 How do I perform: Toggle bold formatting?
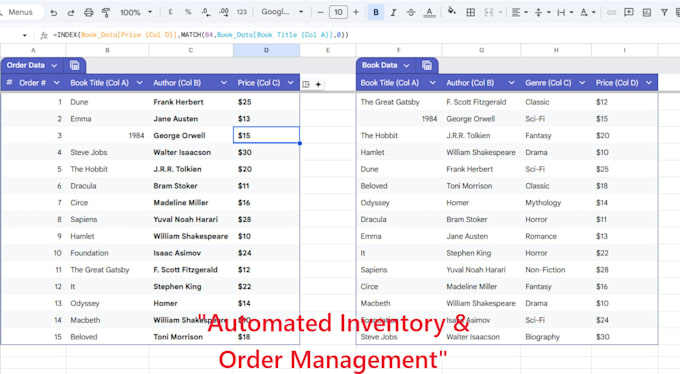pos(376,12)
